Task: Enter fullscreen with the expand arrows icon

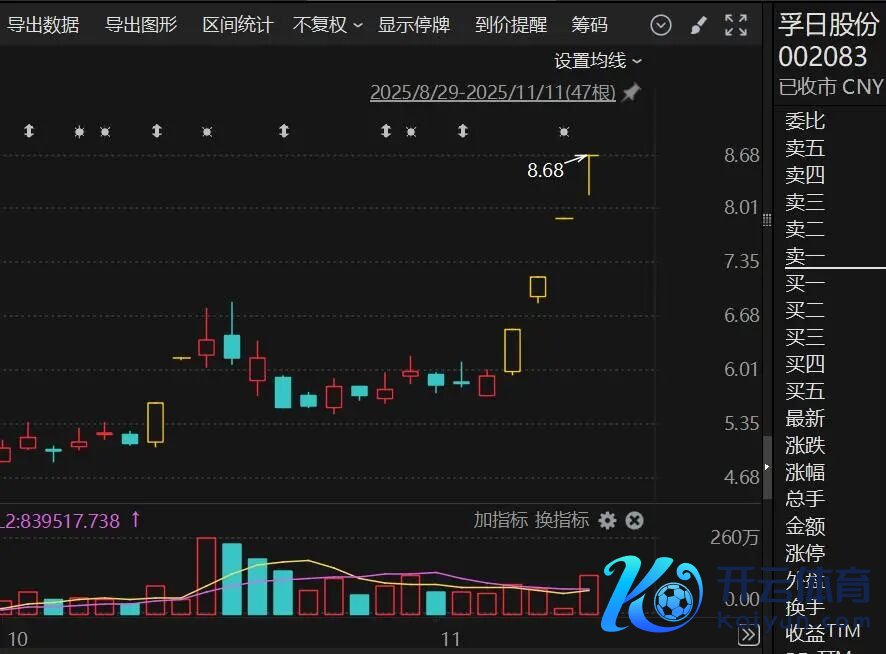Action: 736,25
